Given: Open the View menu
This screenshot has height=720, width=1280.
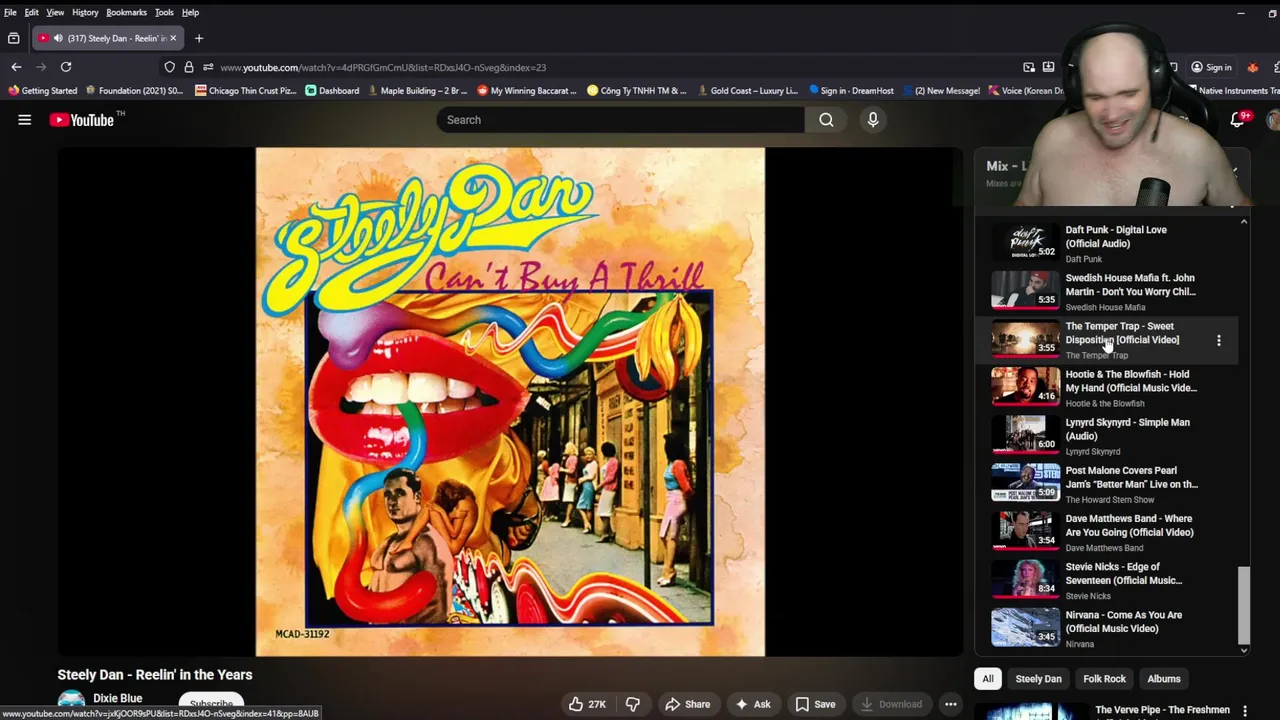Looking at the screenshot, I should pyautogui.click(x=55, y=12).
